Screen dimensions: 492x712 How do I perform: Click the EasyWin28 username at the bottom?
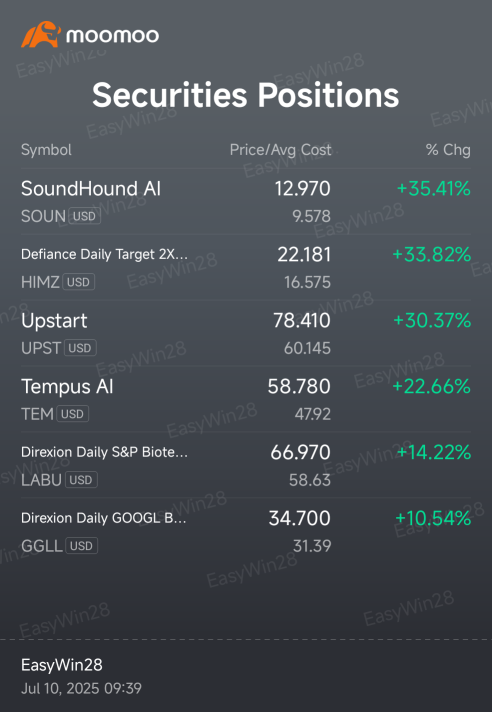pos(62,665)
